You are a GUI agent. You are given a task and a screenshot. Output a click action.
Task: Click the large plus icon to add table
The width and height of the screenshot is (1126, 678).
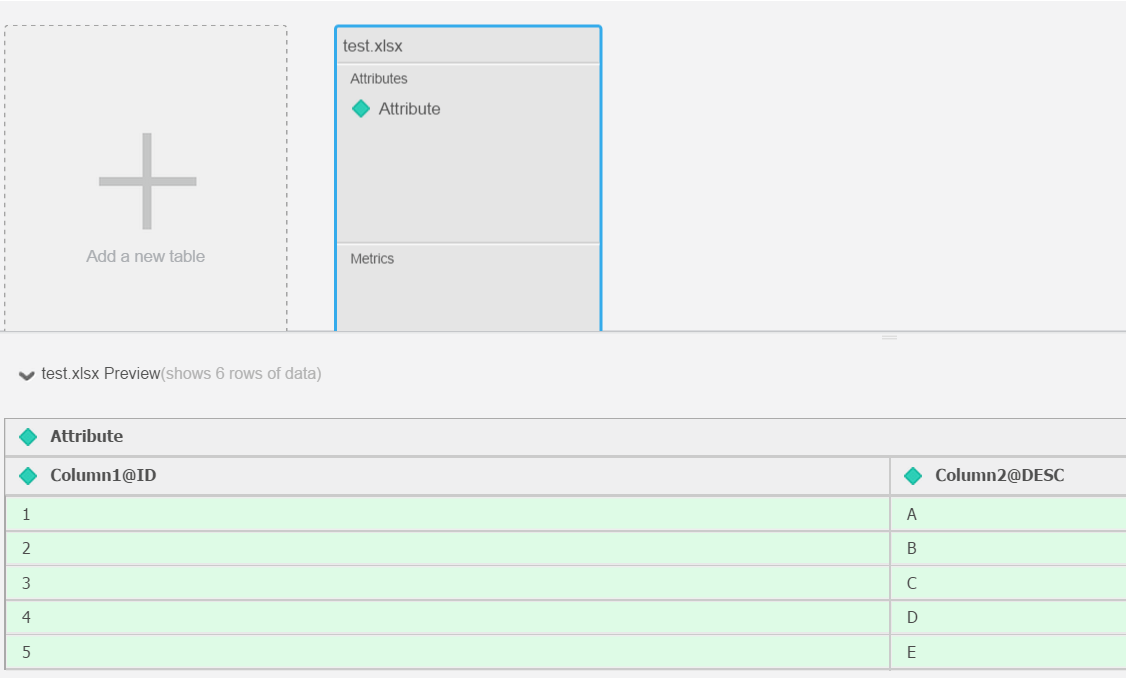pyautogui.click(x=147, y=181)
